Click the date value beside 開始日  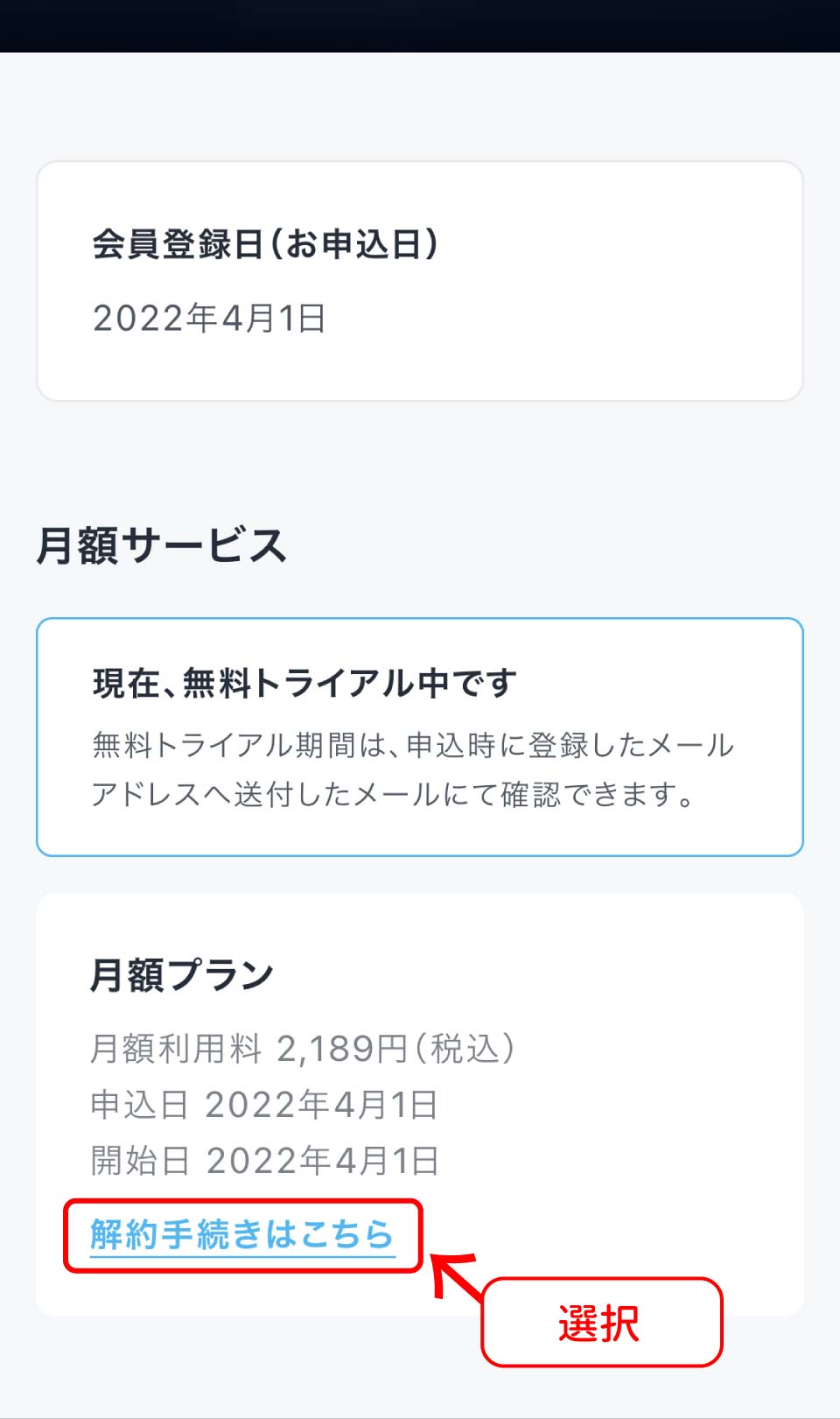[322, 1161]
